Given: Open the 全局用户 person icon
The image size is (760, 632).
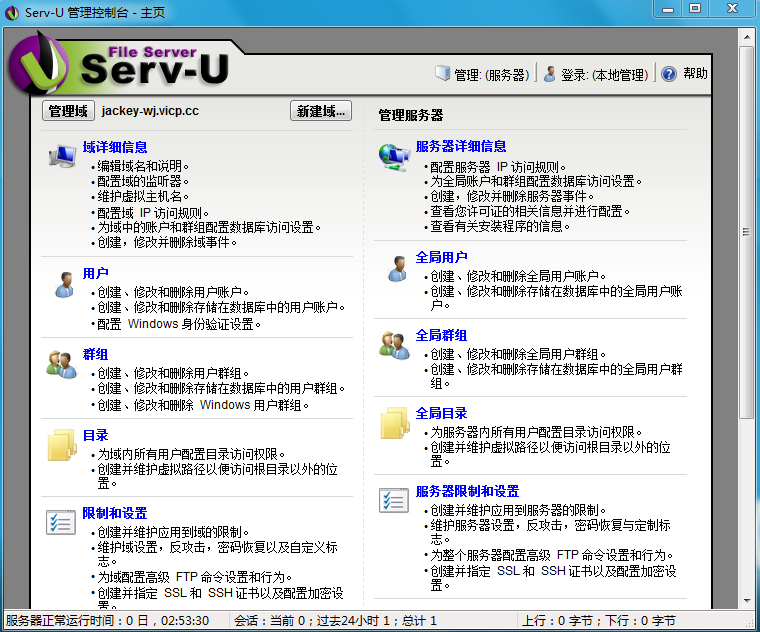Looking at the screenshot, I should point(397,269).
